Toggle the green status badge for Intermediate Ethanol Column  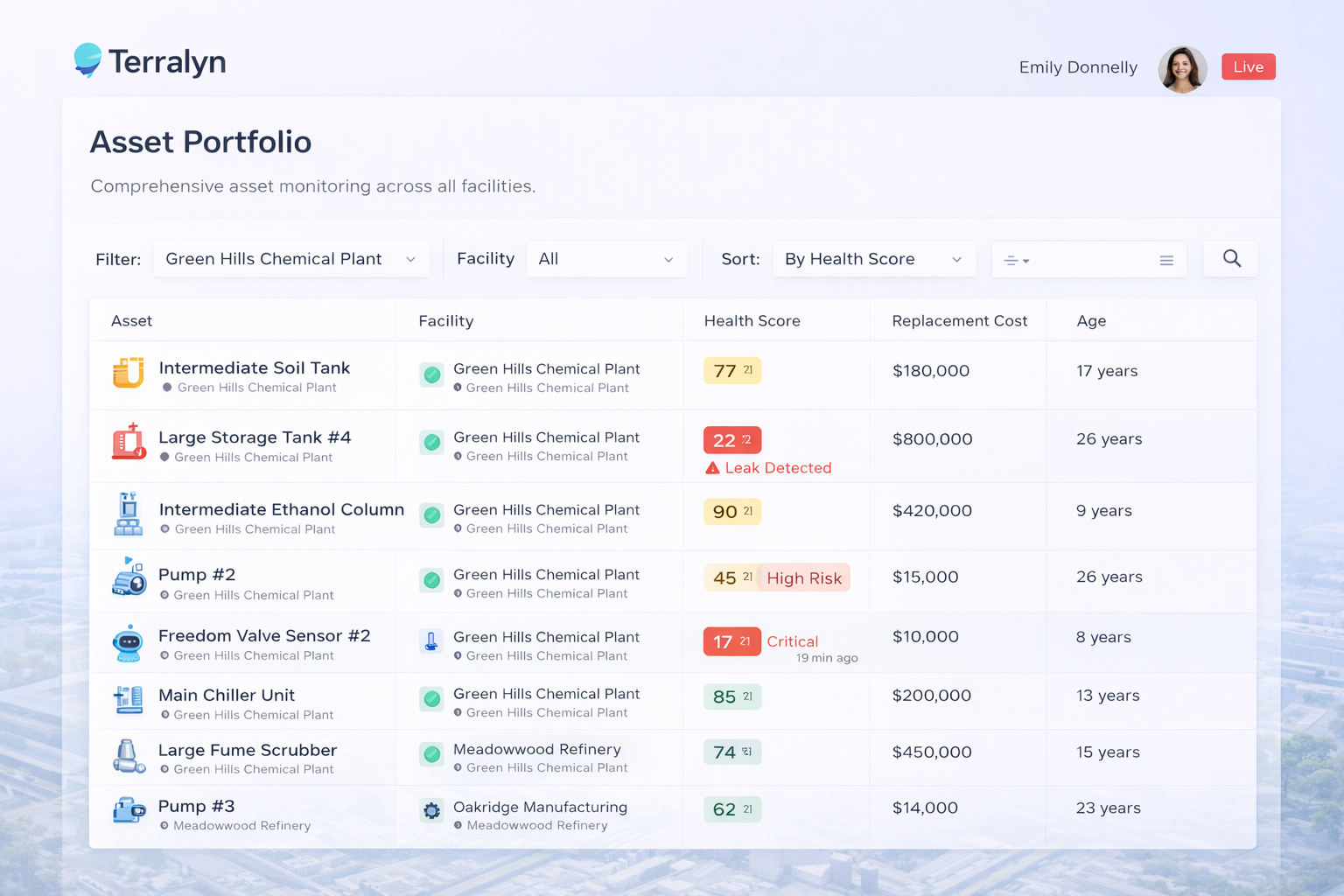431,515
